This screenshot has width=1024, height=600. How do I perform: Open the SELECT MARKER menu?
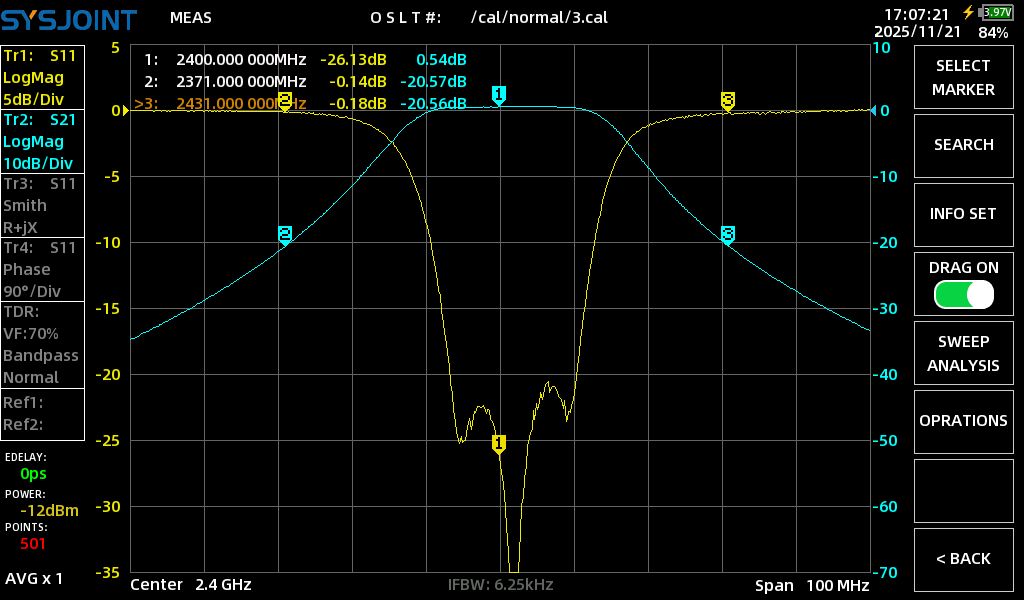963,78
